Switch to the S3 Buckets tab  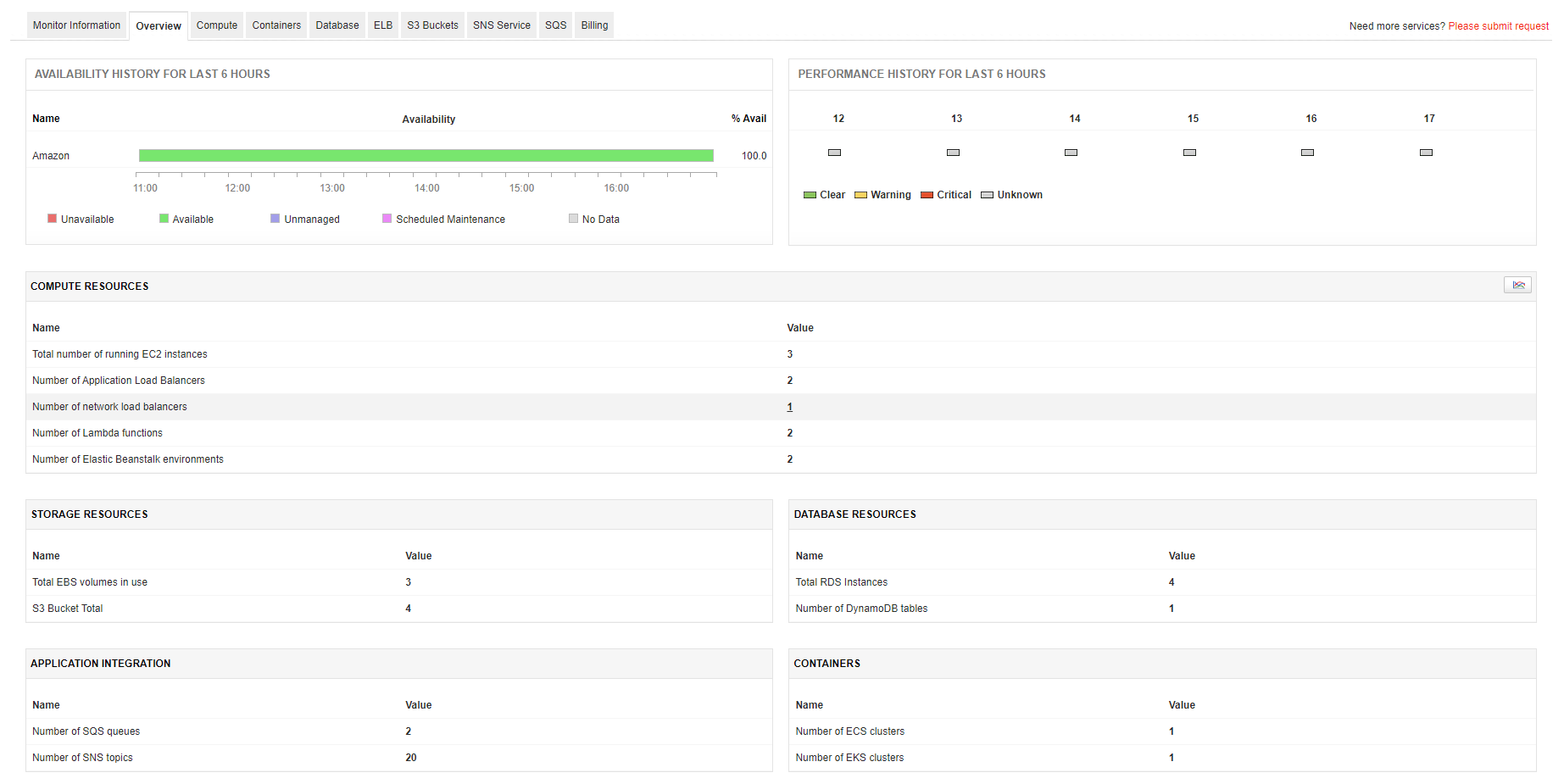(432, 25)
